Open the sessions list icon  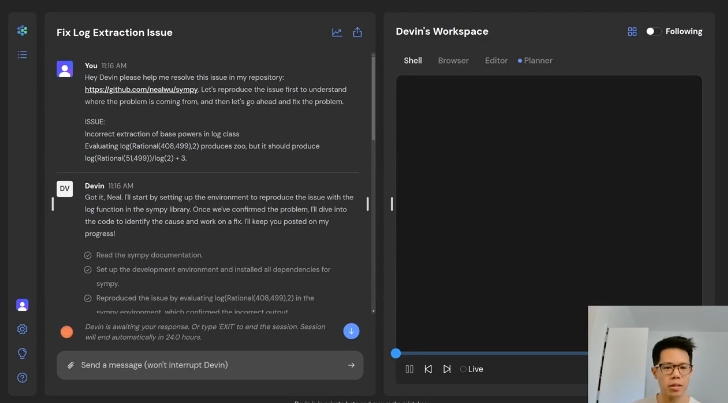(22, 54)
